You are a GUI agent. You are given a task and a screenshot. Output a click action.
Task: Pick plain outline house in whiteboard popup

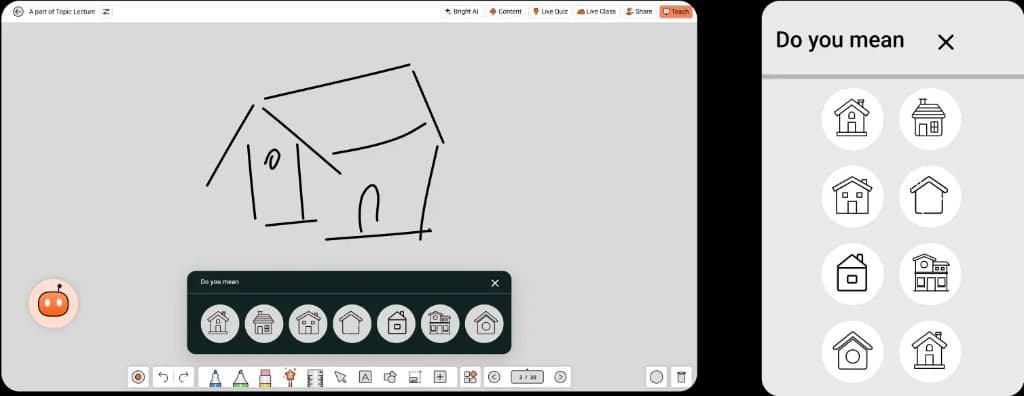pos(352,323)
